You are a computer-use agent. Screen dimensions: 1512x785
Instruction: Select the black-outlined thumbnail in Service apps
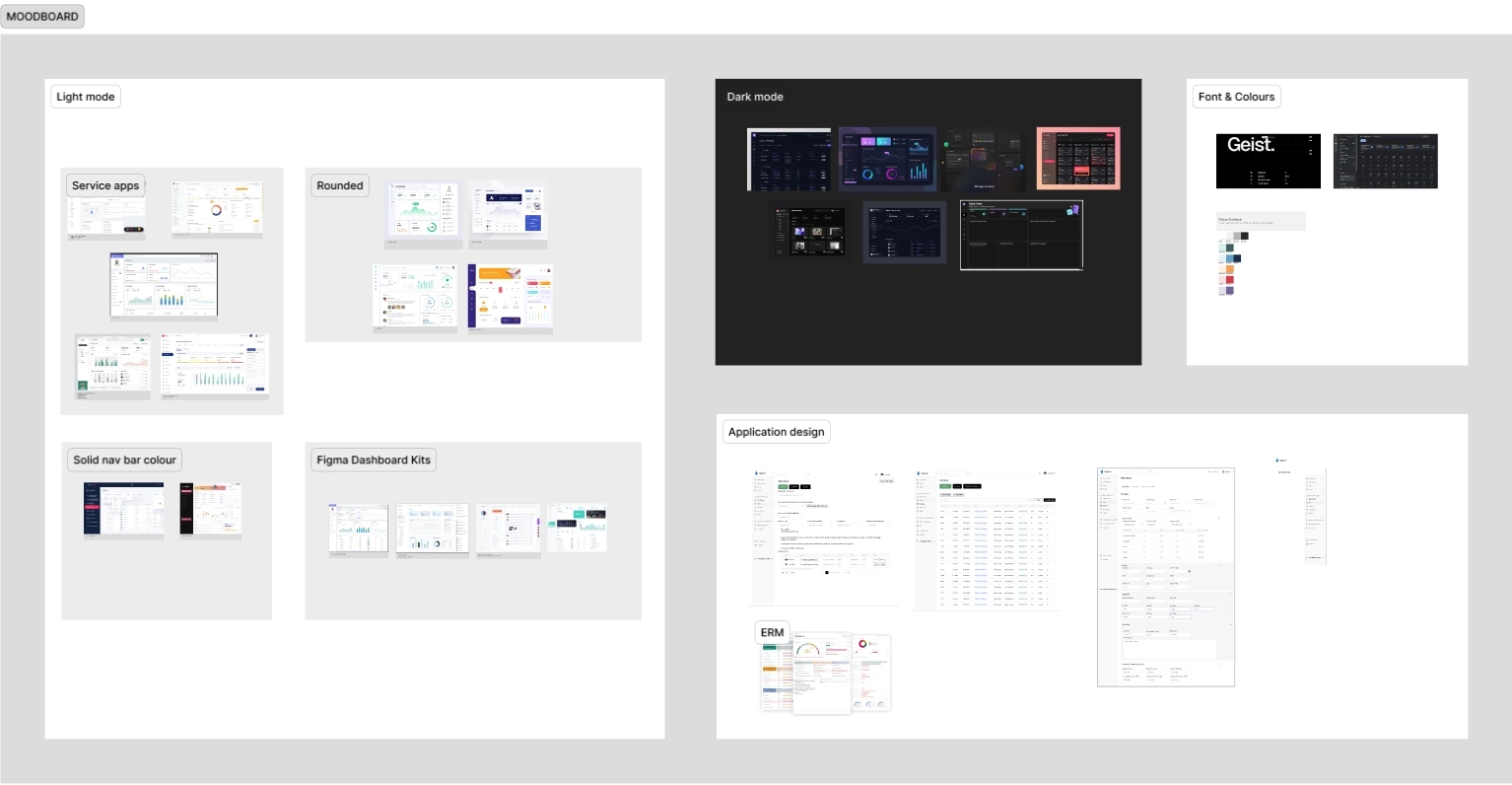tap(164, 286)
